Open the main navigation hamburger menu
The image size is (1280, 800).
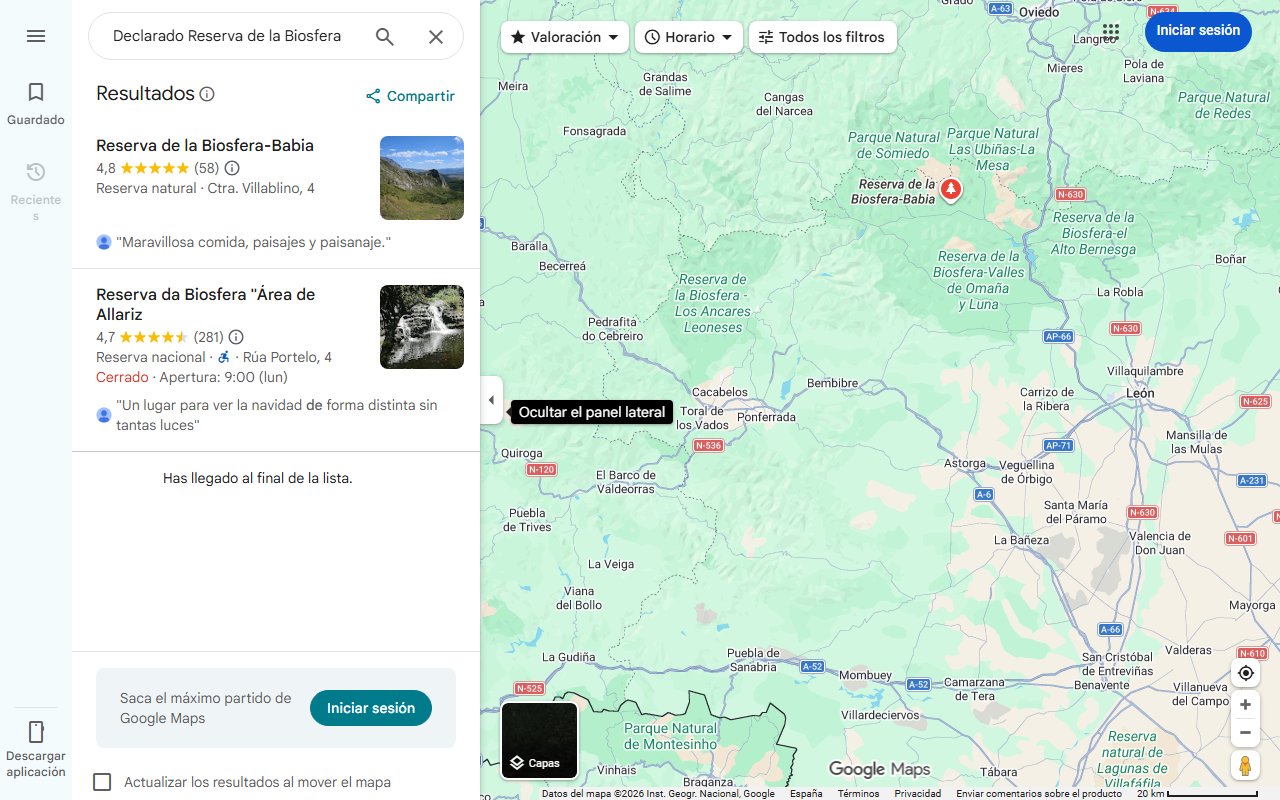click(x=36, y=36)
